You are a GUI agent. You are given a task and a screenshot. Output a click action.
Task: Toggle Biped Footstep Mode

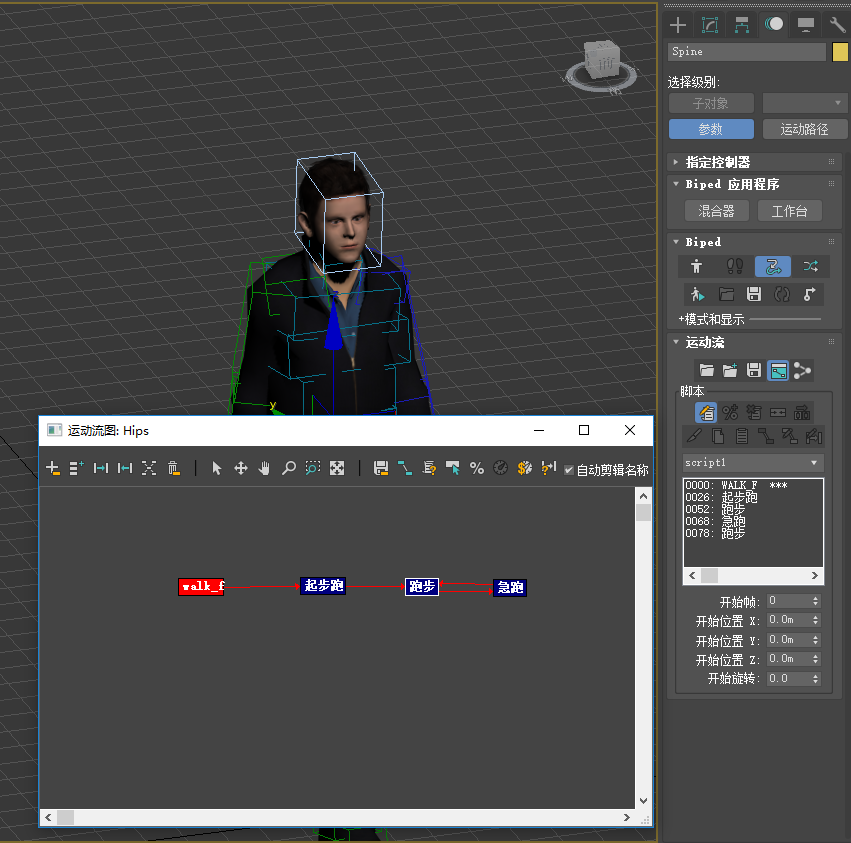tap(734, 267)
